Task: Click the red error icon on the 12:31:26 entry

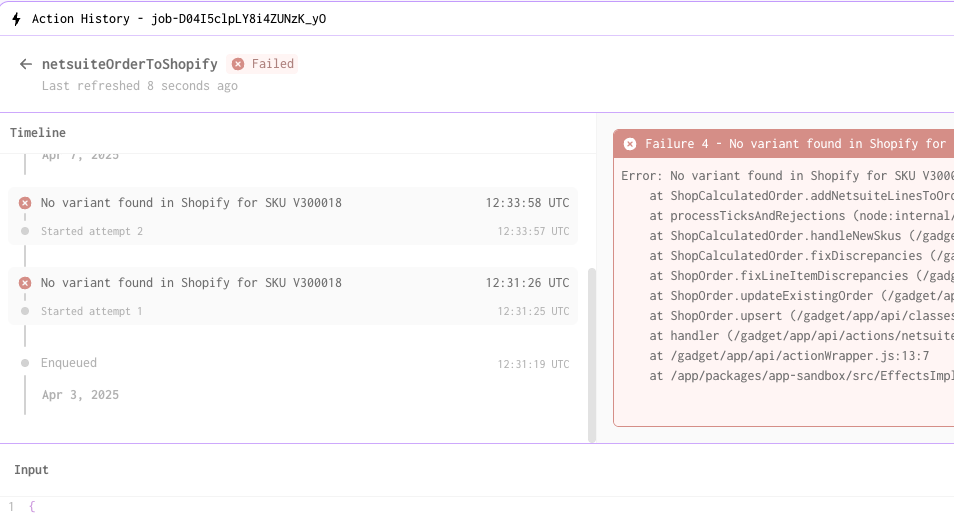Action: pyautogui.click(x=25, y=283)
